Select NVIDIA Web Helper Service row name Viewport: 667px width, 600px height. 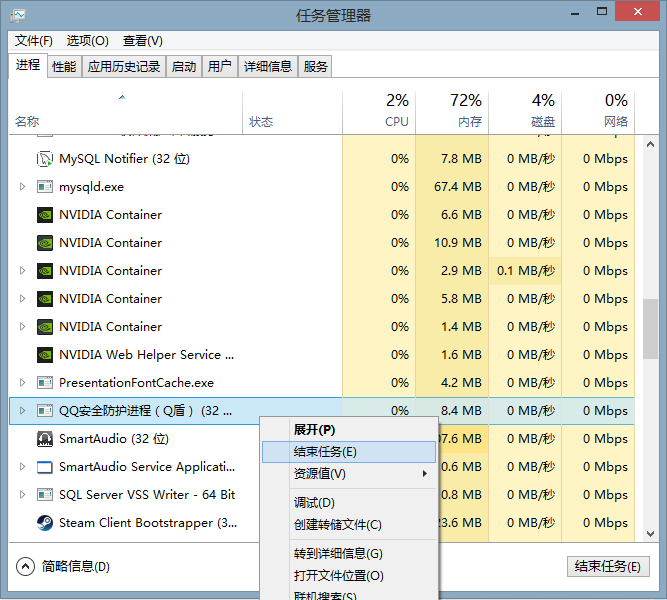point(146,355)
